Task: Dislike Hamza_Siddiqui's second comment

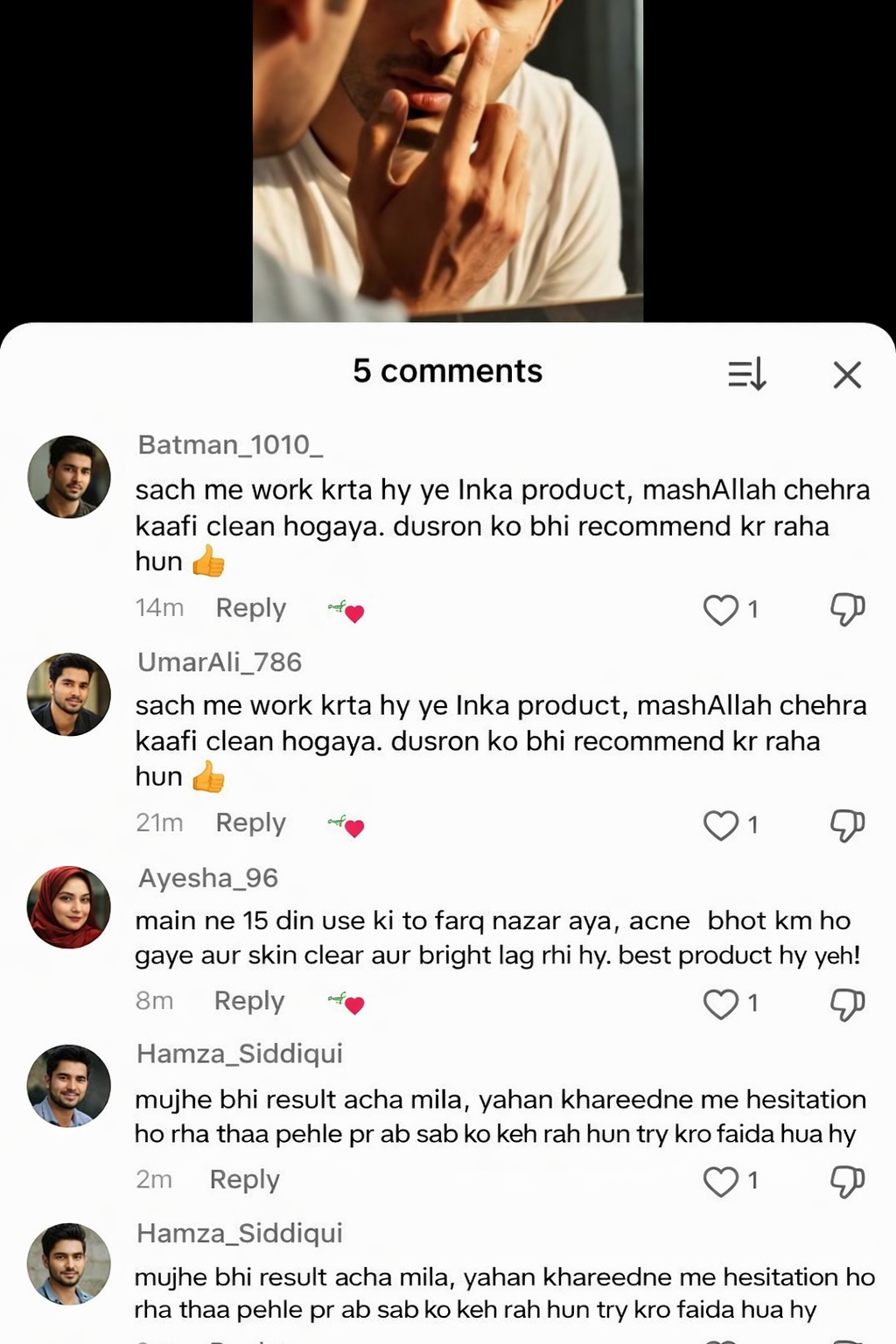Action: click(x=844, y=1340)
